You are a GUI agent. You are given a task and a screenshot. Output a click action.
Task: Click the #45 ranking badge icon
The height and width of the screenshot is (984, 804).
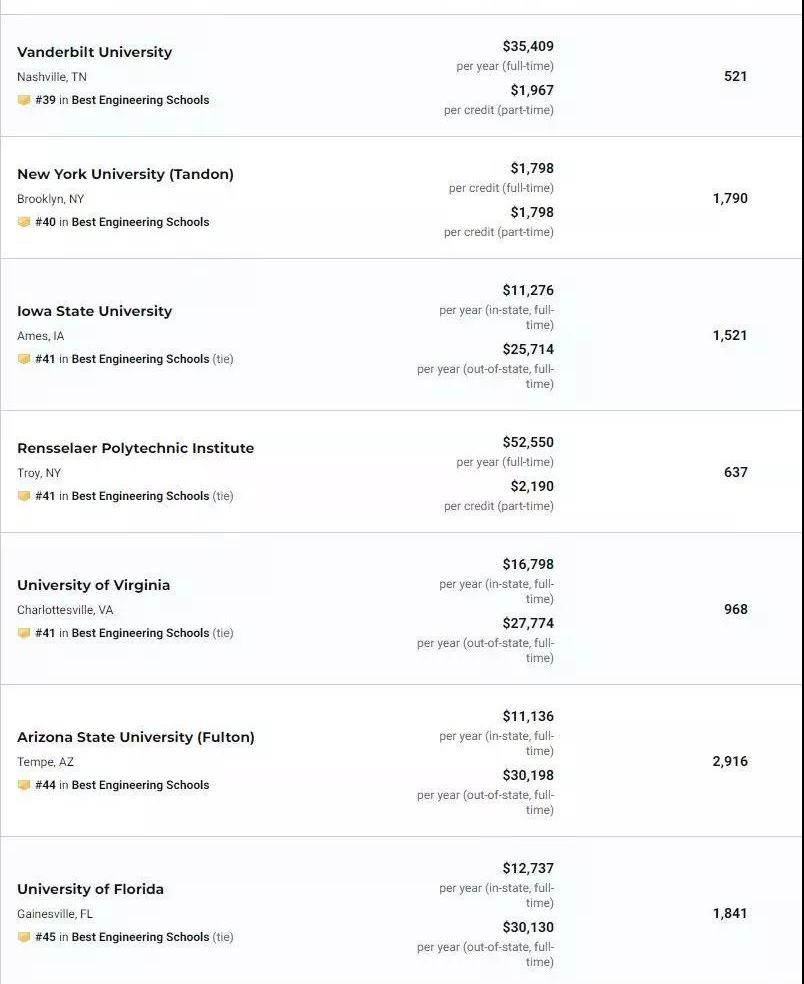point(24,937)
